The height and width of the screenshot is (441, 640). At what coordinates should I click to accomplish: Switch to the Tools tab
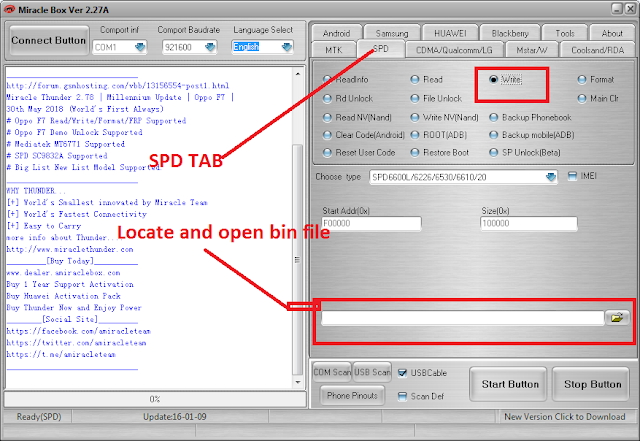(x=565, y=33)
